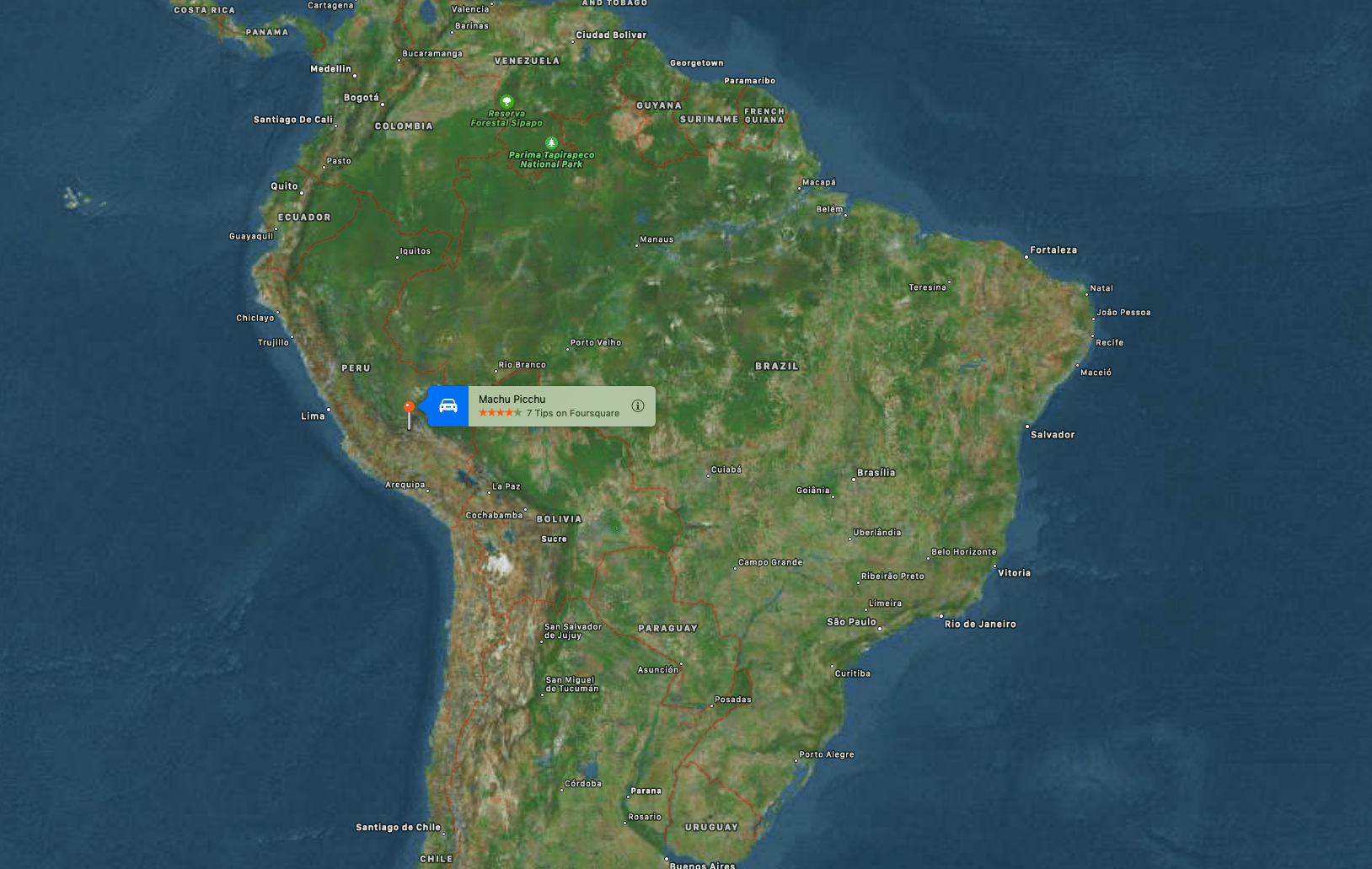Click the Santiago De Cali label

pos(293,120)
